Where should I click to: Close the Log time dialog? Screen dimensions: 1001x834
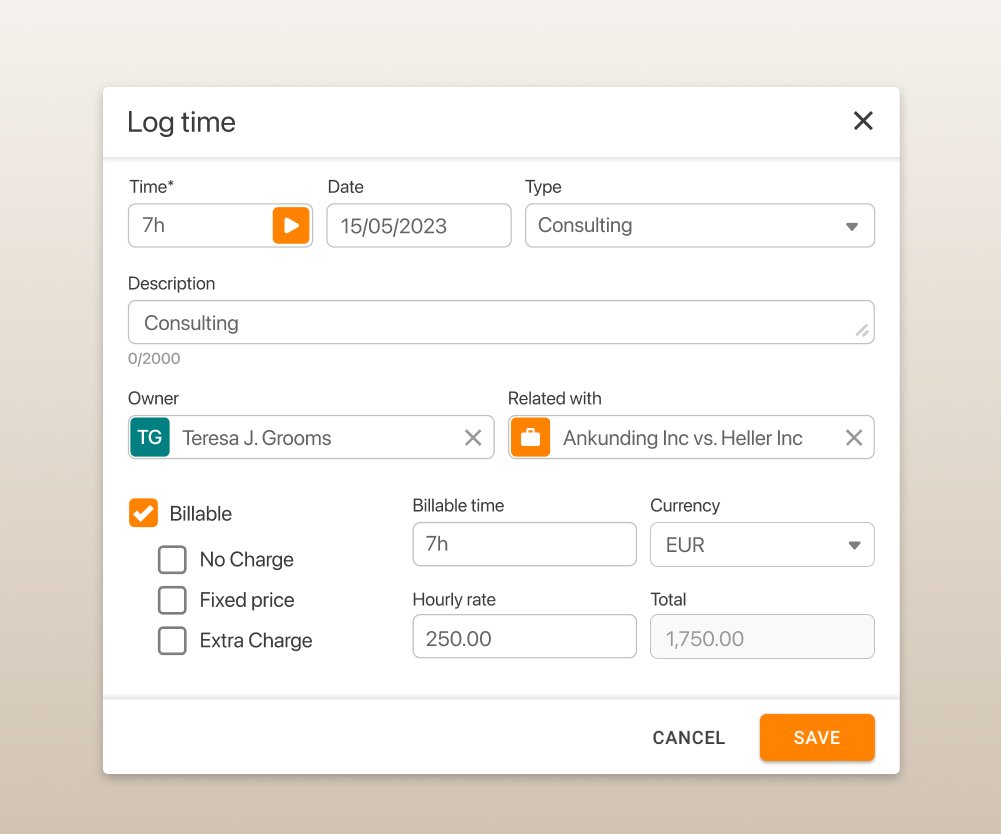point(863,120)
